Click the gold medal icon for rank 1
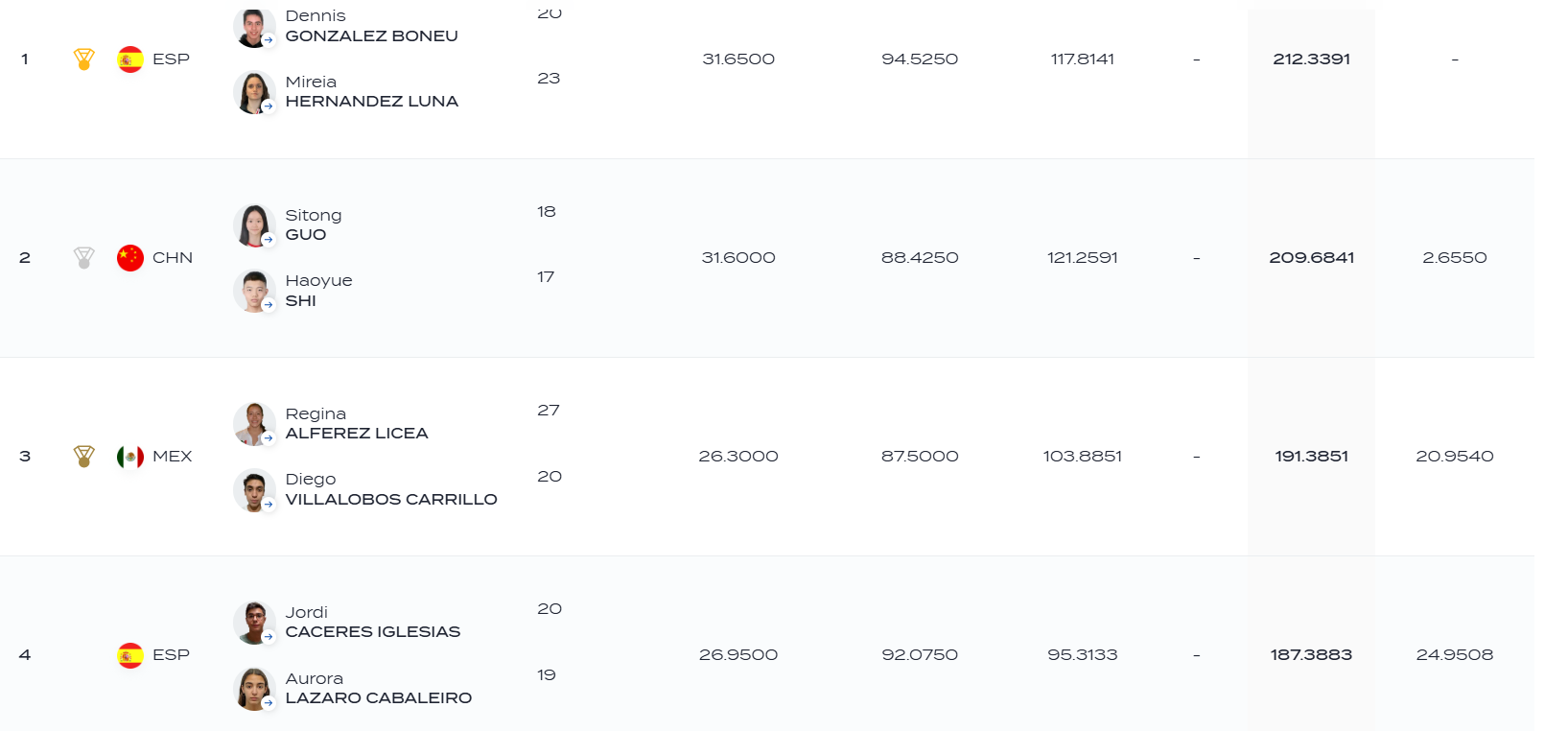 pos(84,59)
